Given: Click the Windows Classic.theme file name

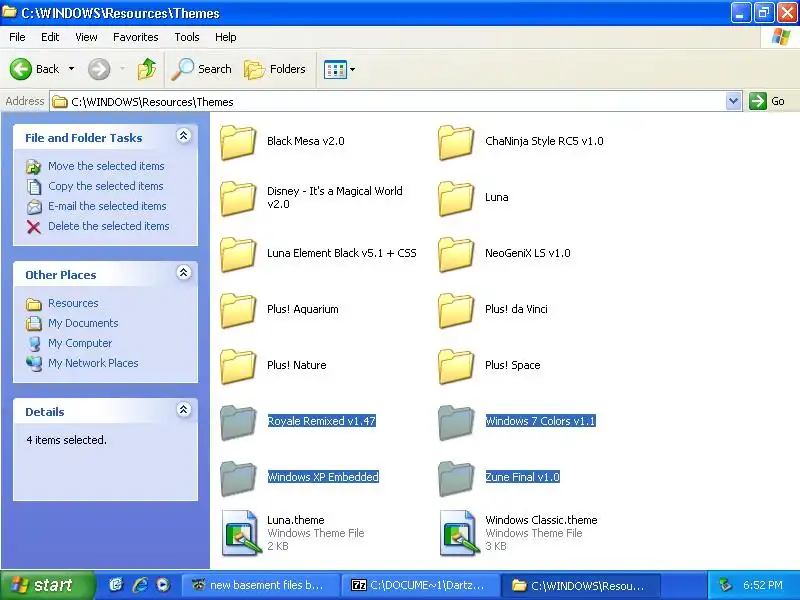Looking at the screenshot, I should pos(541,520).
